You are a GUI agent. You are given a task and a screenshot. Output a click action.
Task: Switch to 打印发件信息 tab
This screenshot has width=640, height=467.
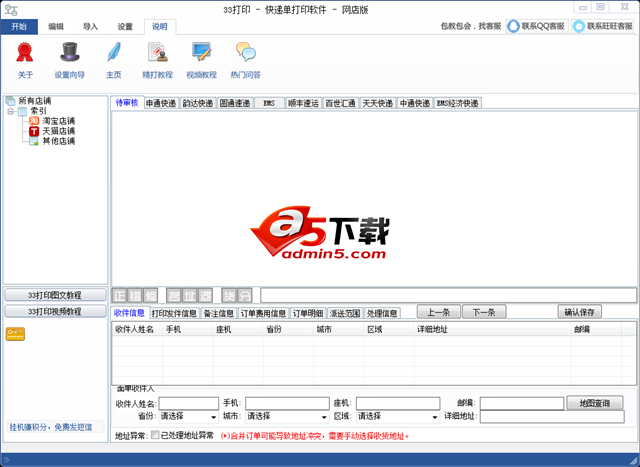[174, 313]
